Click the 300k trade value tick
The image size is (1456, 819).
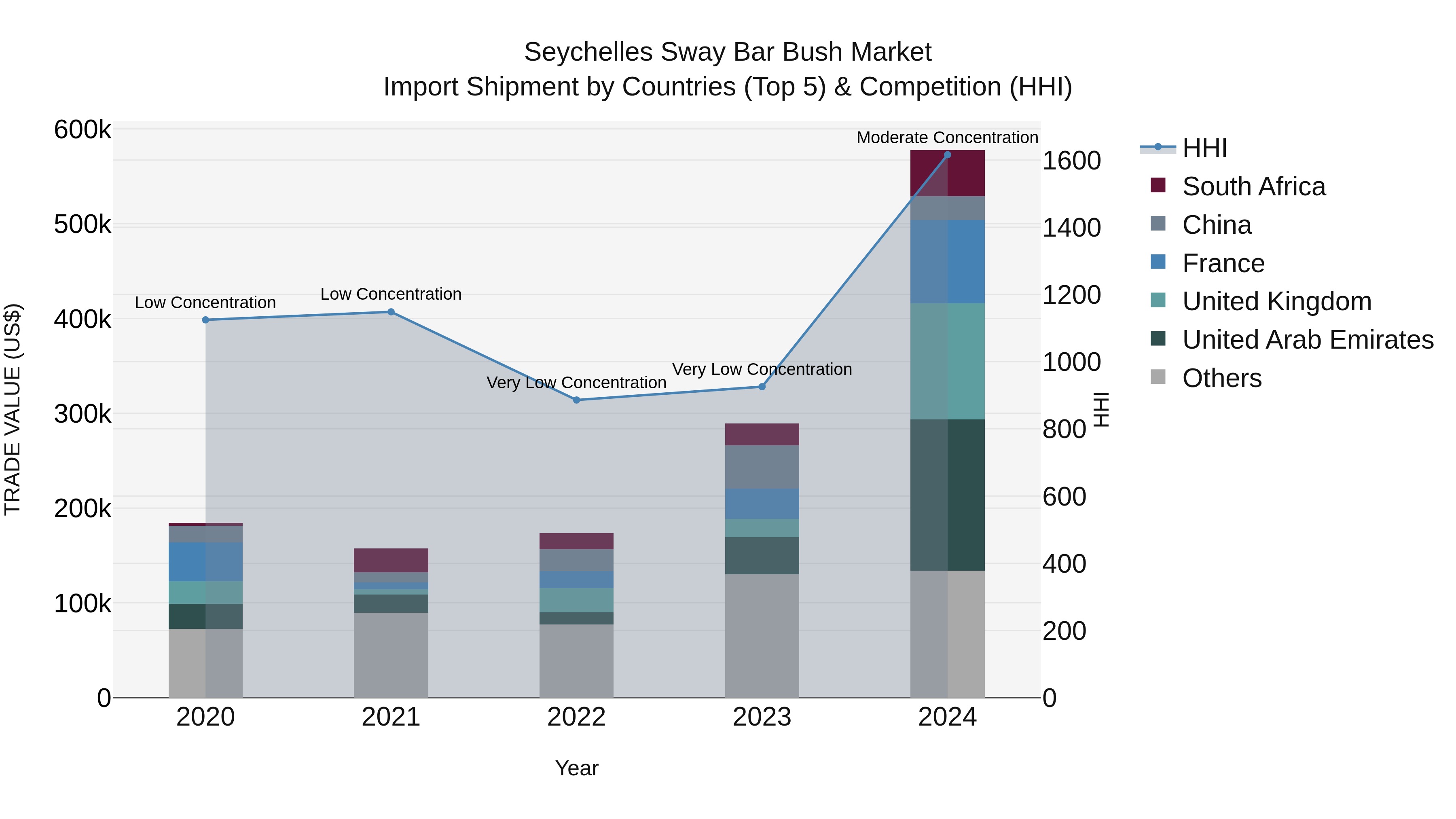pos(83,414)
